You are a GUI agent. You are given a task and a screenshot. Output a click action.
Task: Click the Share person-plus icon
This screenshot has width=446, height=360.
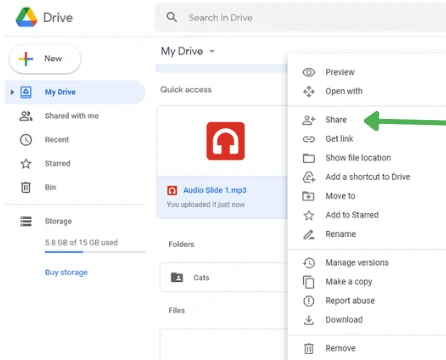(309, 120)
